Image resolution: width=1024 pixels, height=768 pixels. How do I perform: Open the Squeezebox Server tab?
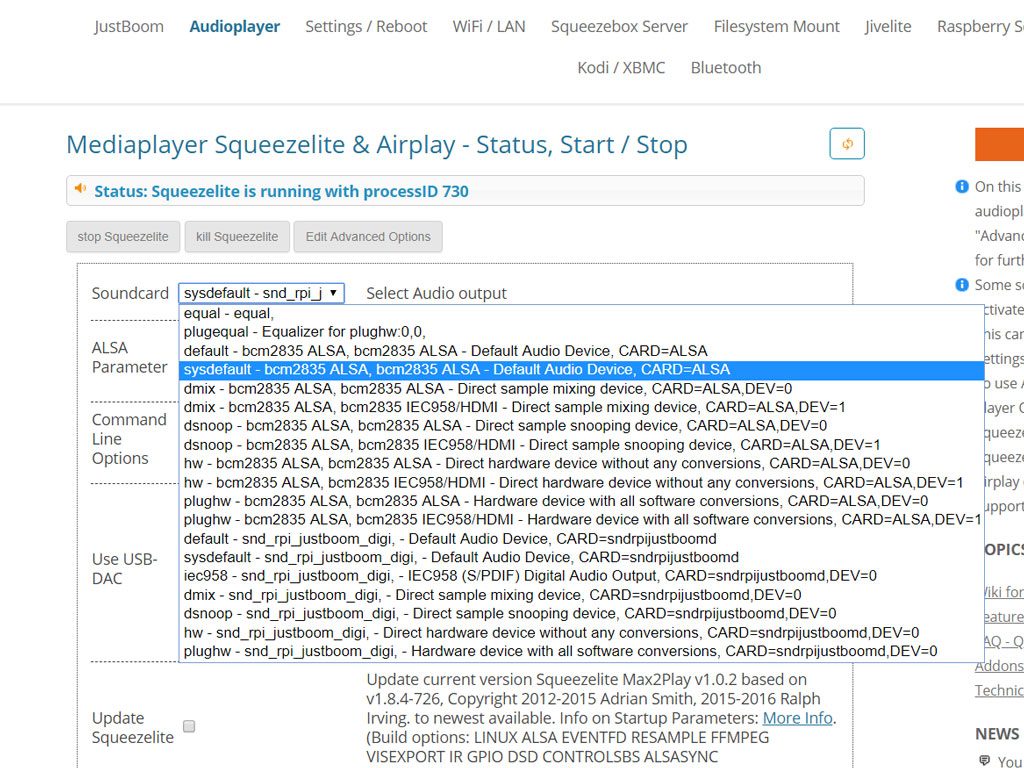tap(619, 27)
